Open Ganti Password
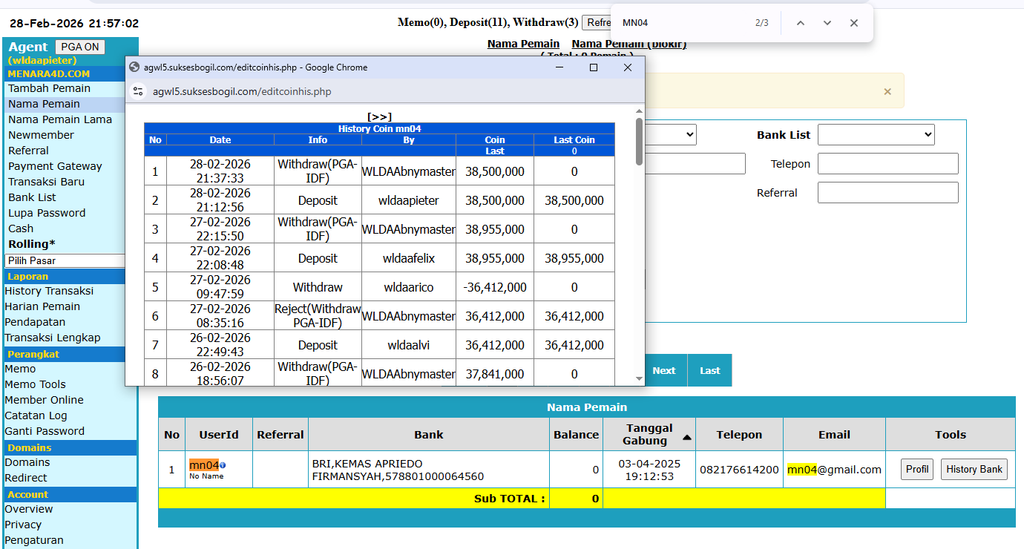Screen dimensions: 1024x549 (44, 431)
